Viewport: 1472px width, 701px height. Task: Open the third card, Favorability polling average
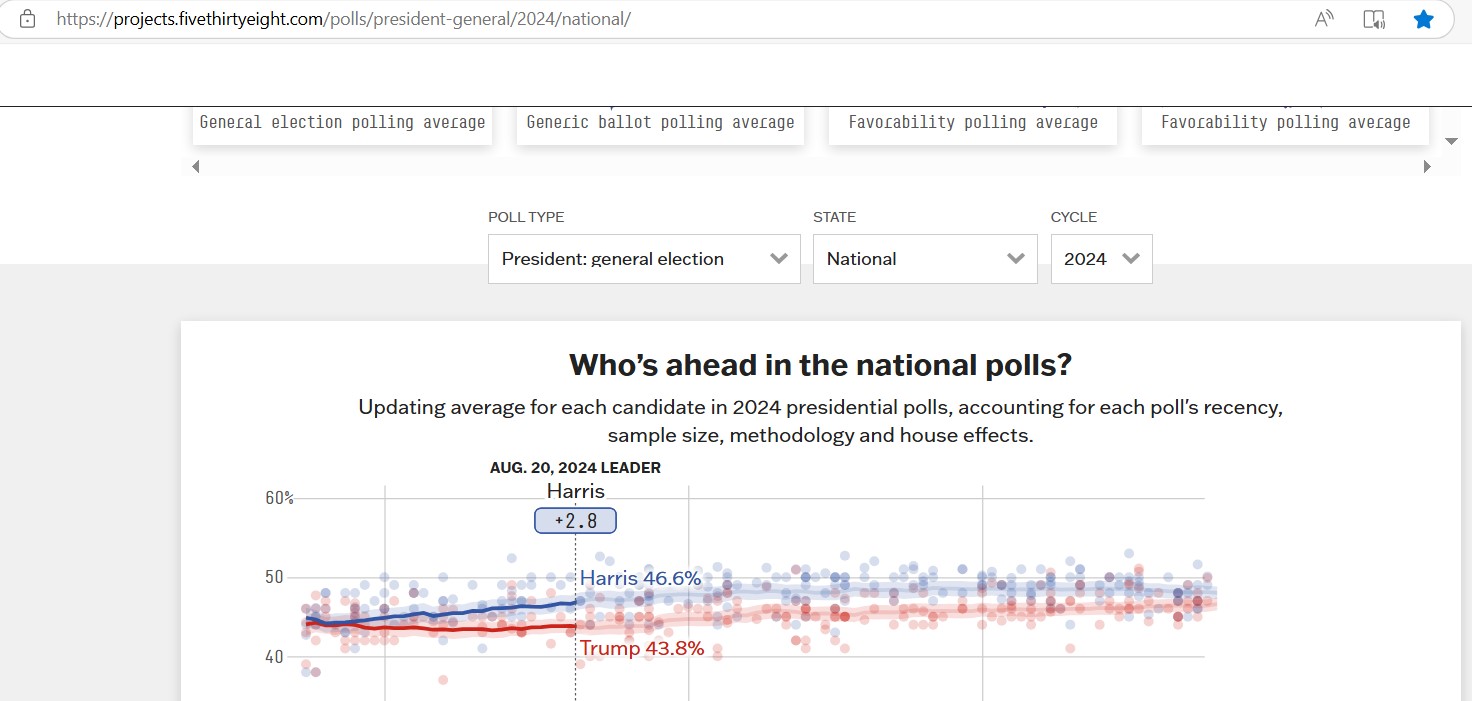(x=972, y=123)
